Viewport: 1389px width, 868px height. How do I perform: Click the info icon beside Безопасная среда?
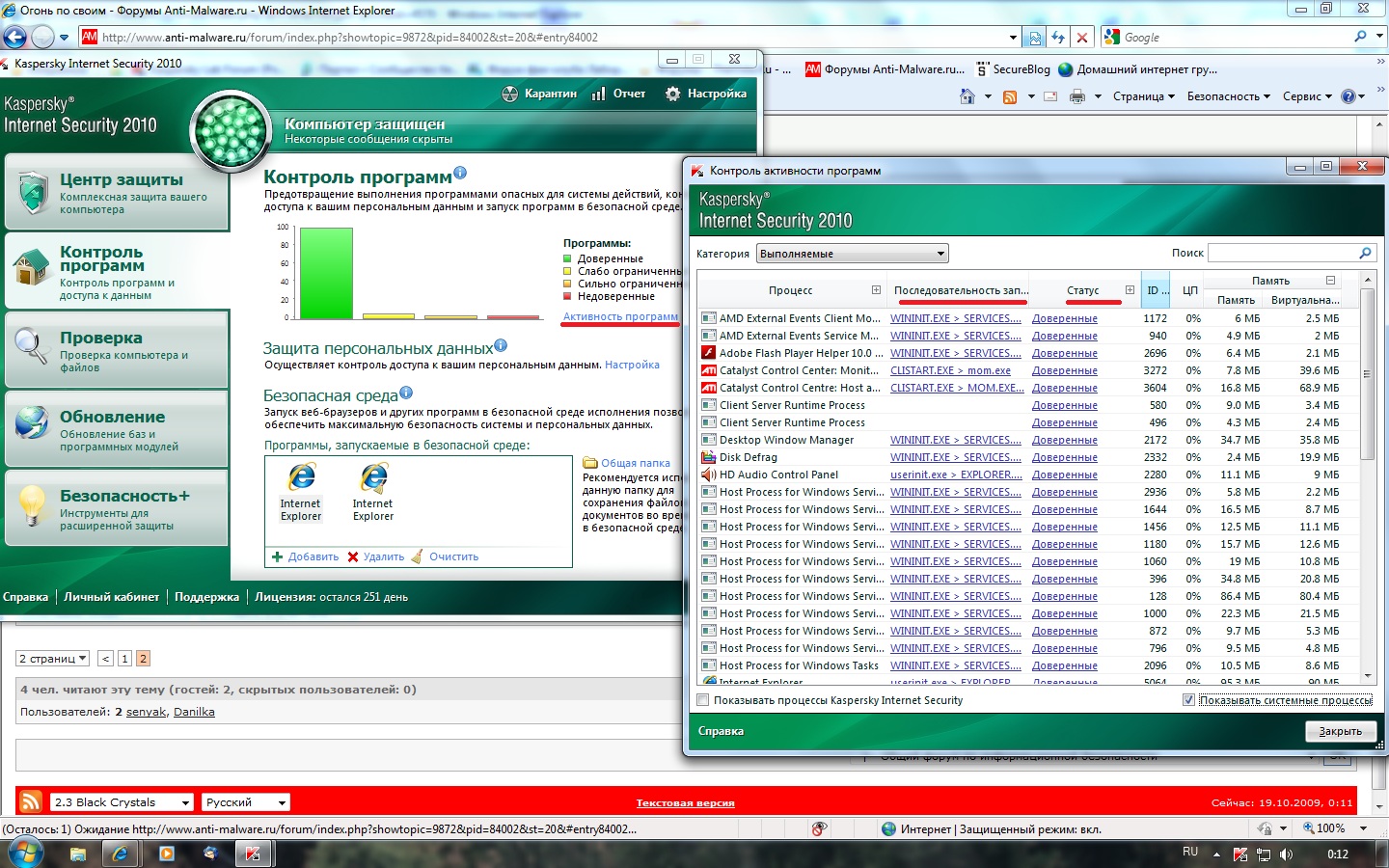pos(406,393)
